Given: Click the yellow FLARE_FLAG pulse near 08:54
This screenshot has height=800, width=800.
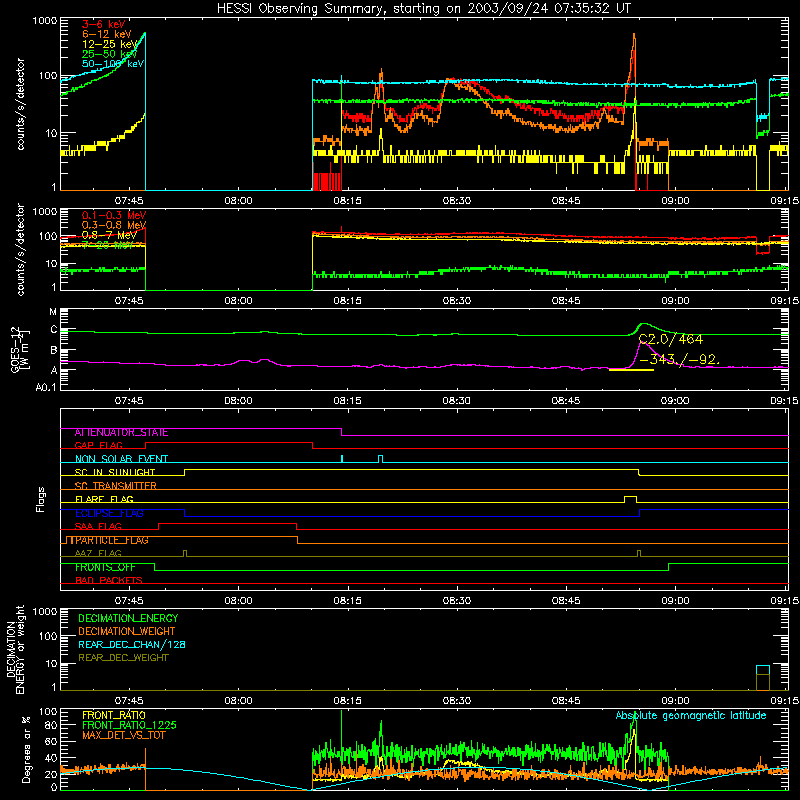Looking at the screenshot, I should pyautogui.click(x=631, y=499).
